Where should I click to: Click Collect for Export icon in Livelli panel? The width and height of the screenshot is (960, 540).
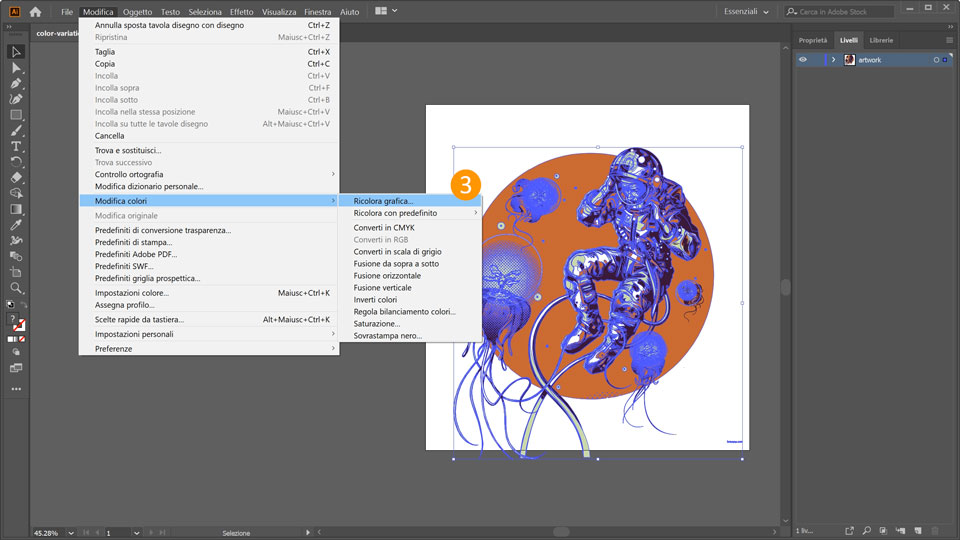(849, 531)
